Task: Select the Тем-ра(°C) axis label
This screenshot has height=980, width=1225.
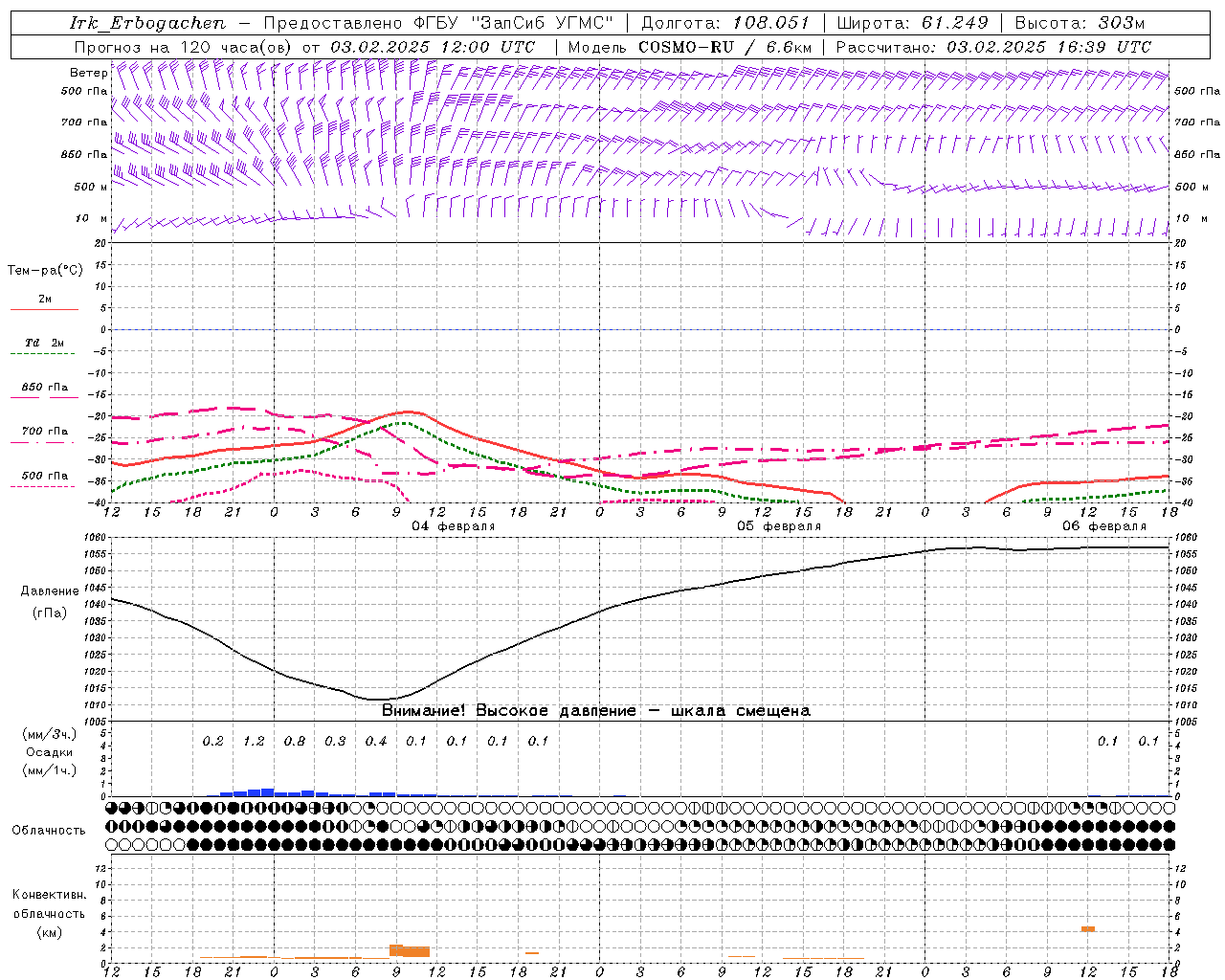Action: [x=45, y=271]
